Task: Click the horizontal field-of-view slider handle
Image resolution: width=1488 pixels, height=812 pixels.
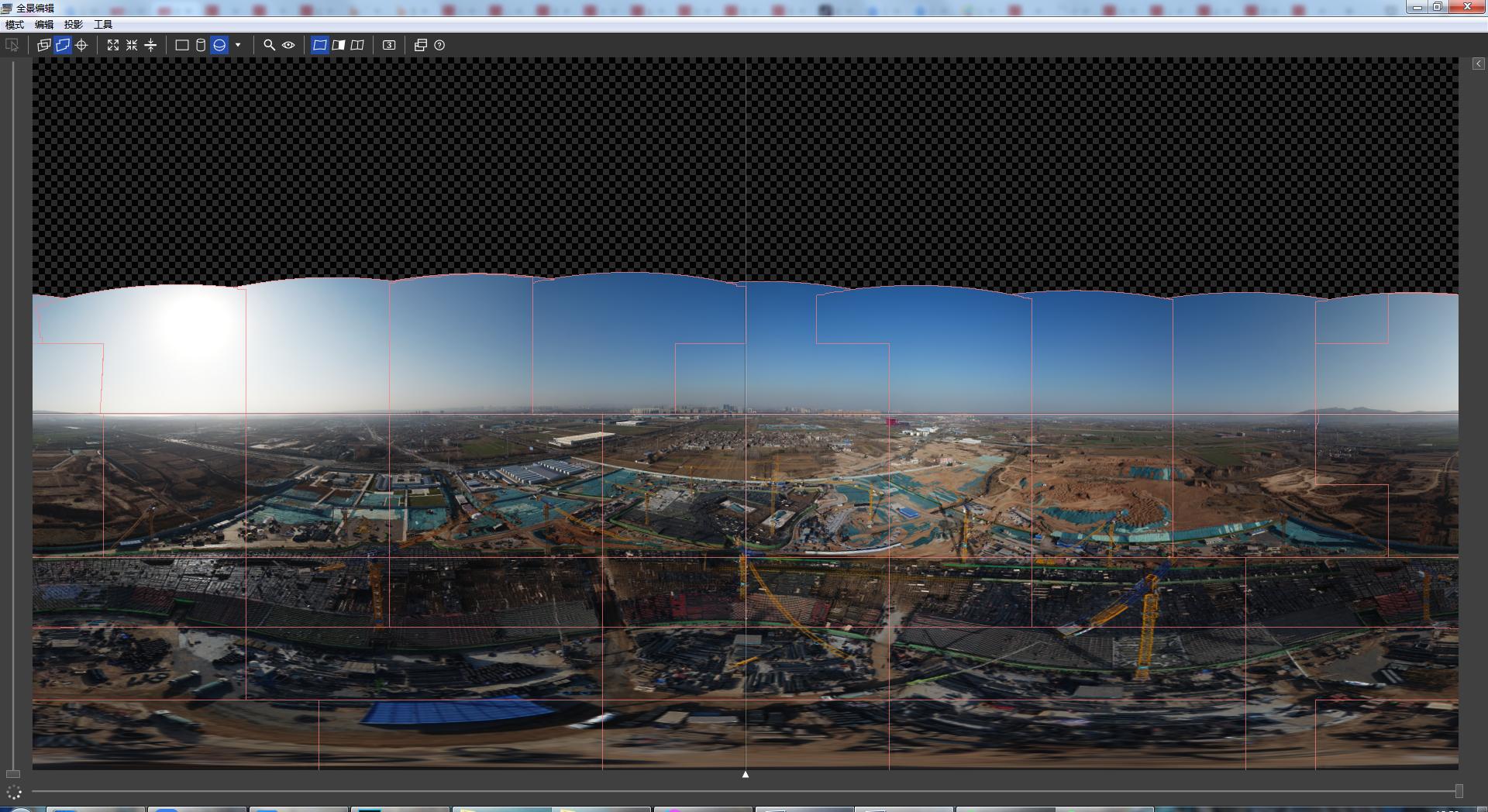Action: 1459,790
